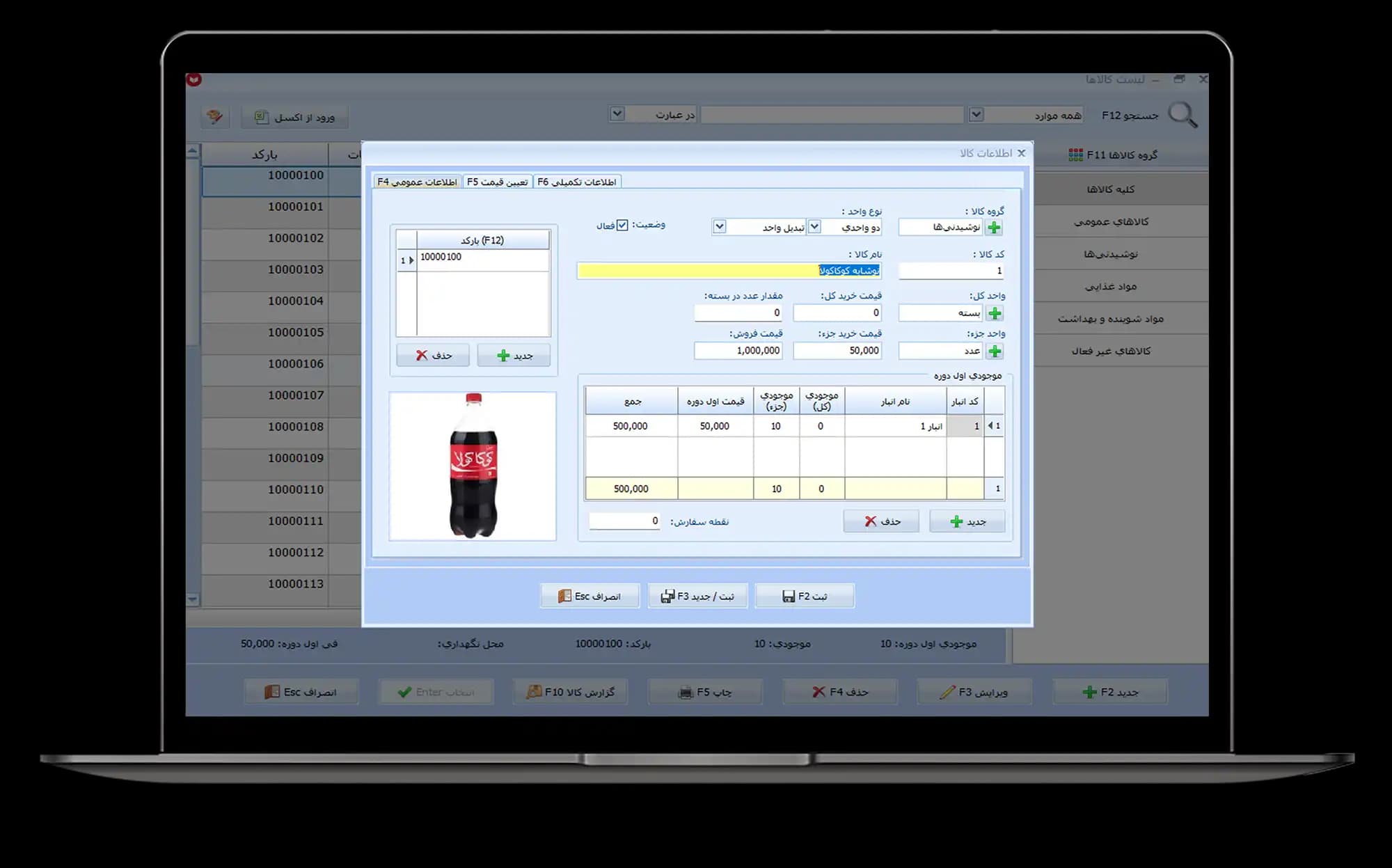This screenshot has height=868, width=1392.
Task: Save with the ثبت F2 button
Action: (x=805, y=597)
